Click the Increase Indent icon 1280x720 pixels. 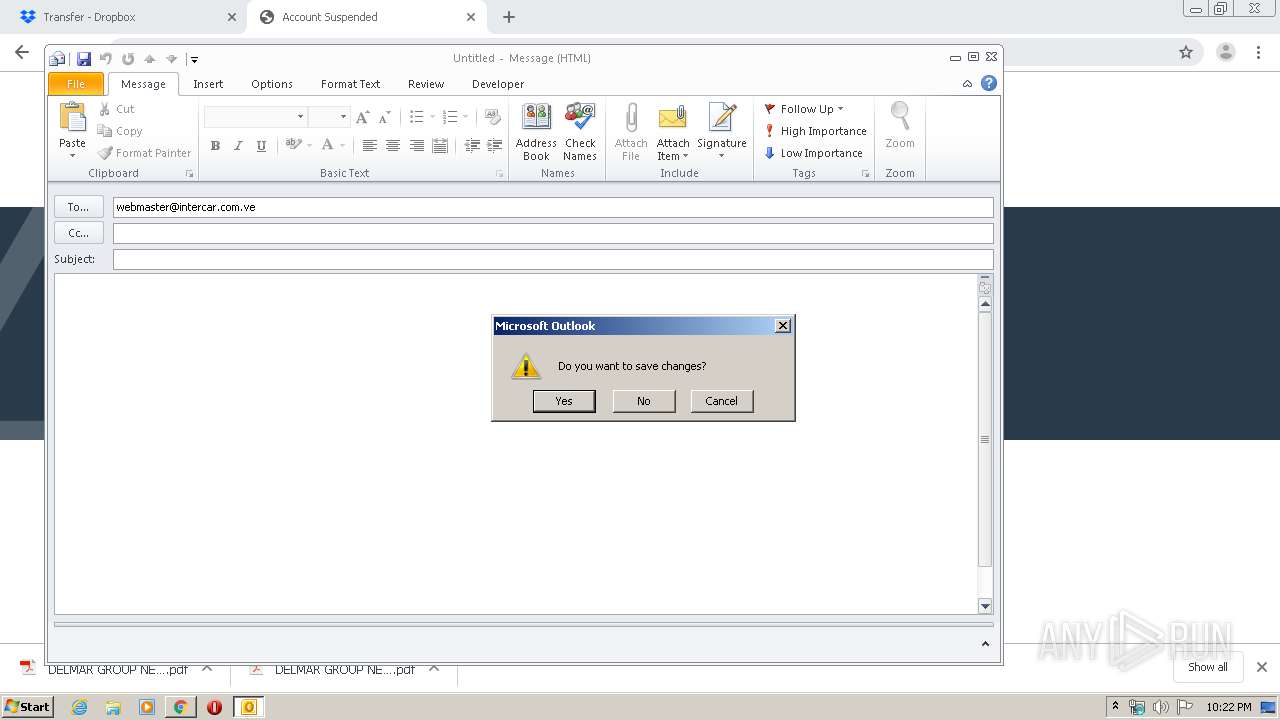coord(494,146)
